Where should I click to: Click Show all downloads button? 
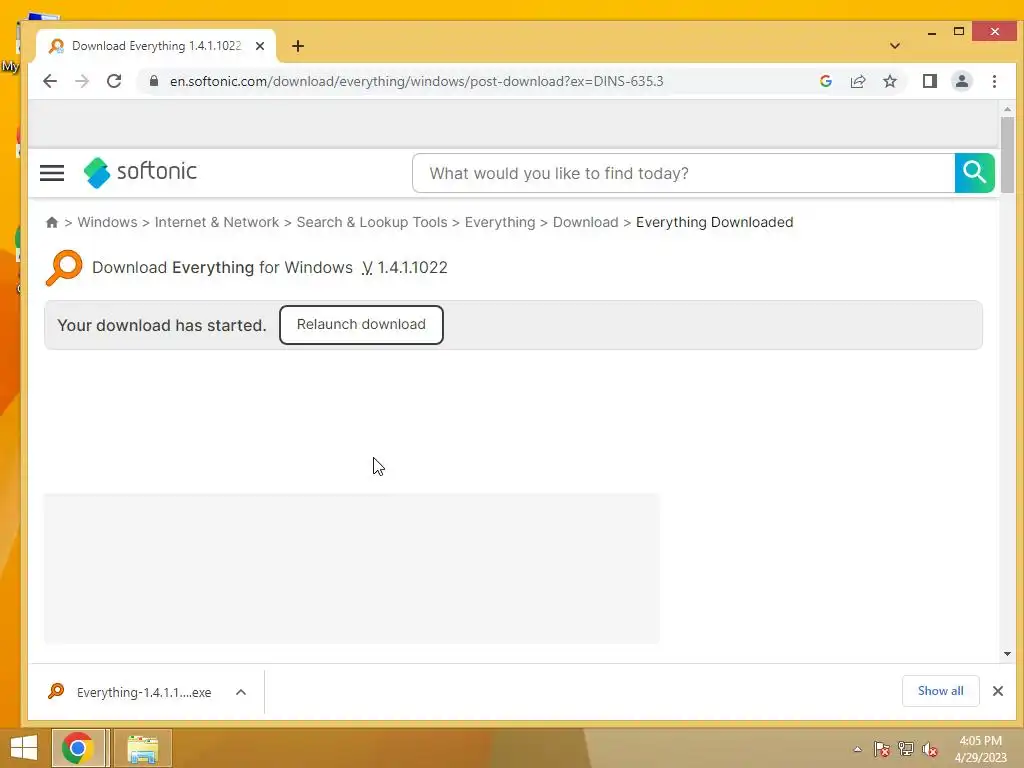940,691
